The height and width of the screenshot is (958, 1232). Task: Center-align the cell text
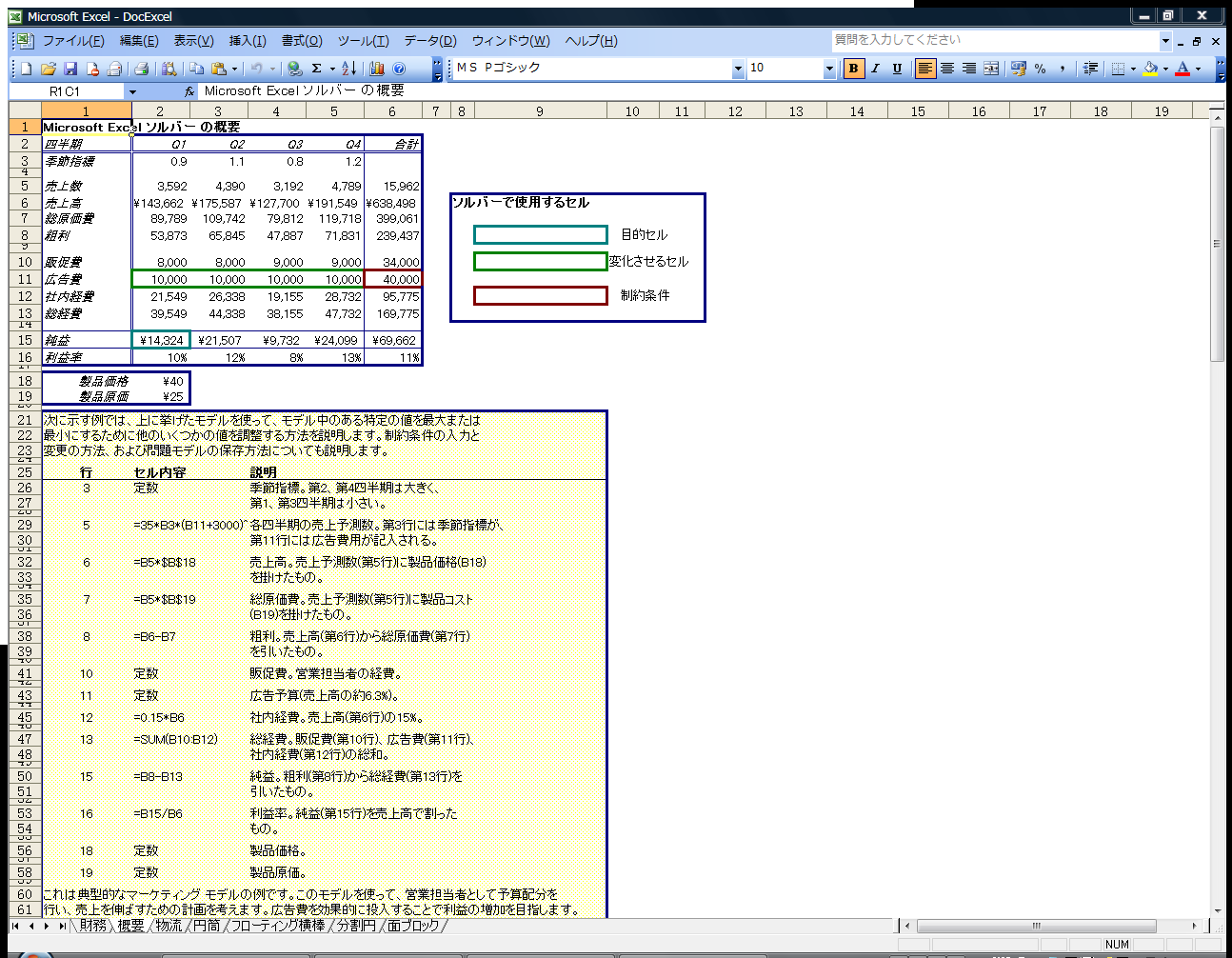(x=947, y=69)
